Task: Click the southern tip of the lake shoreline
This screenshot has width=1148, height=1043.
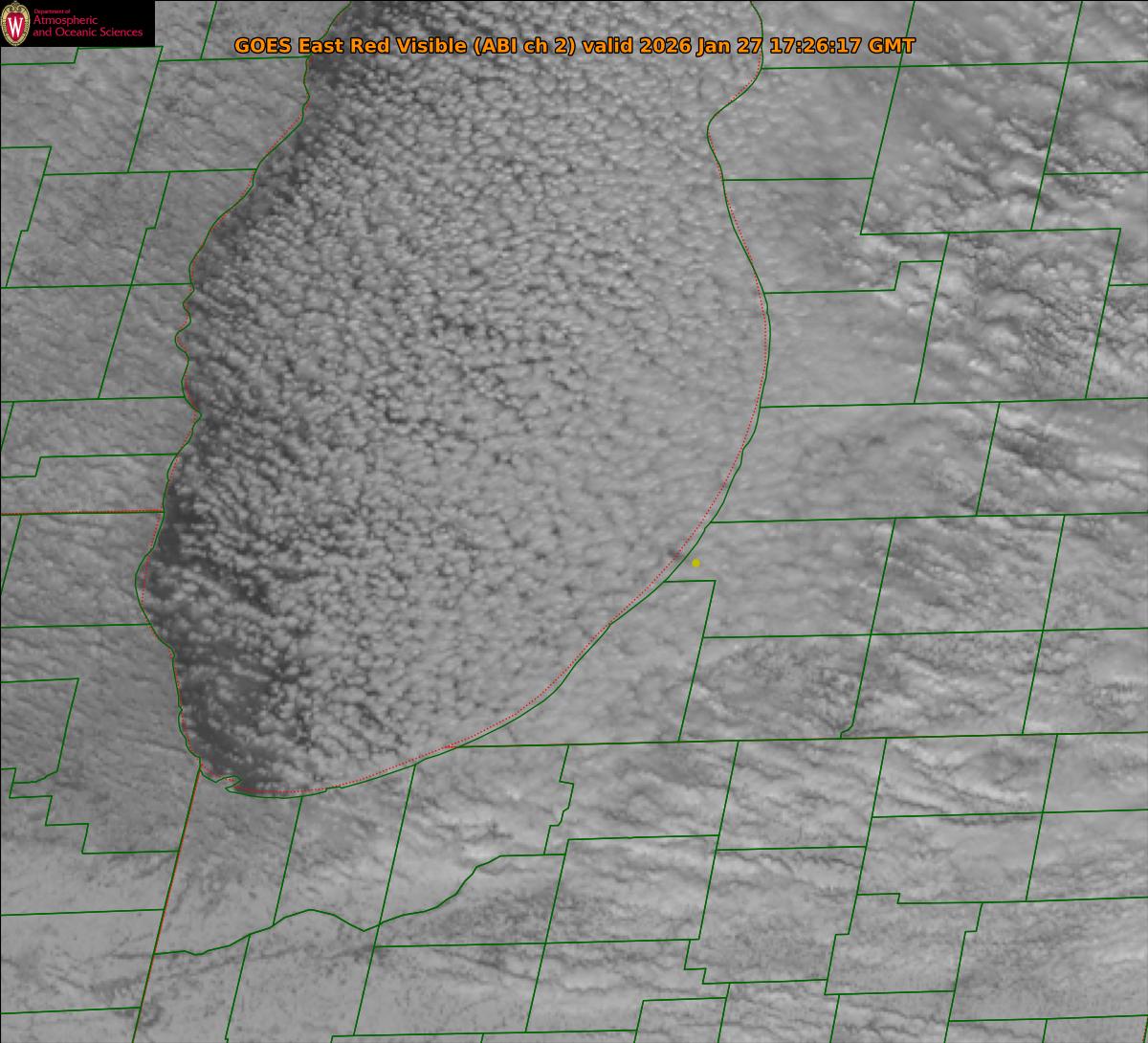Action: tap(277, 793)
